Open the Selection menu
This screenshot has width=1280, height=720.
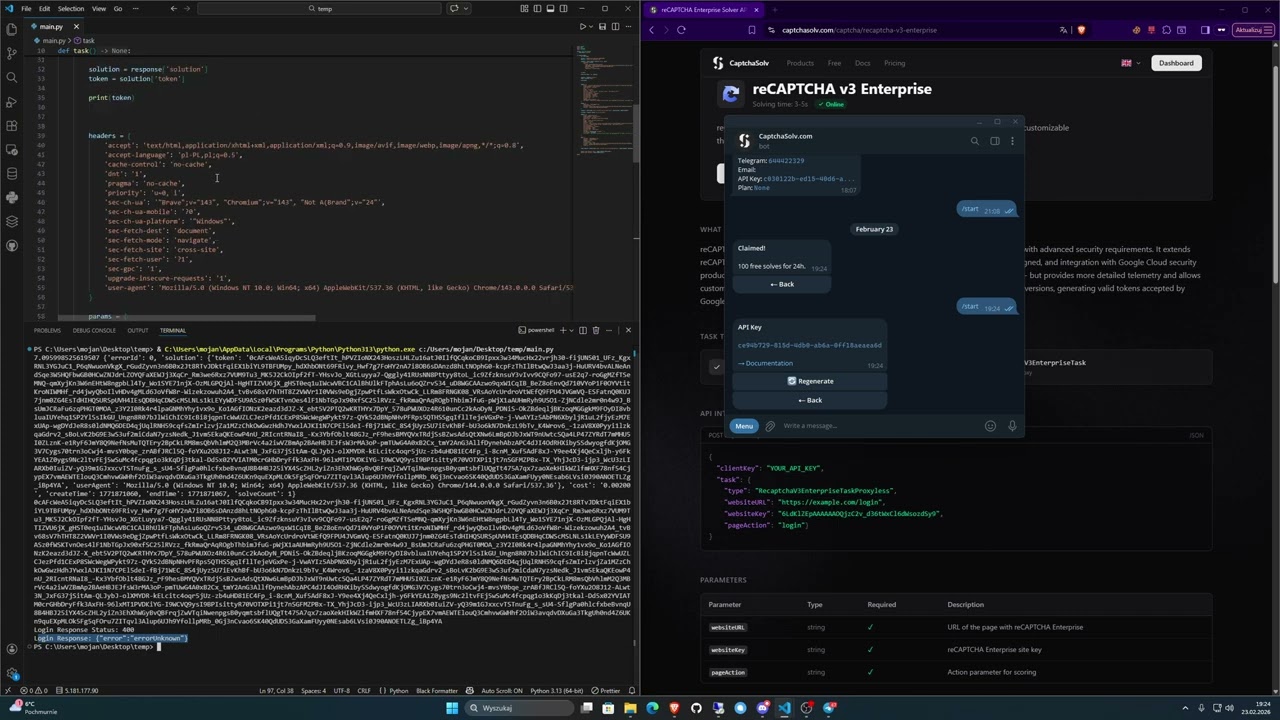[71, 9]
